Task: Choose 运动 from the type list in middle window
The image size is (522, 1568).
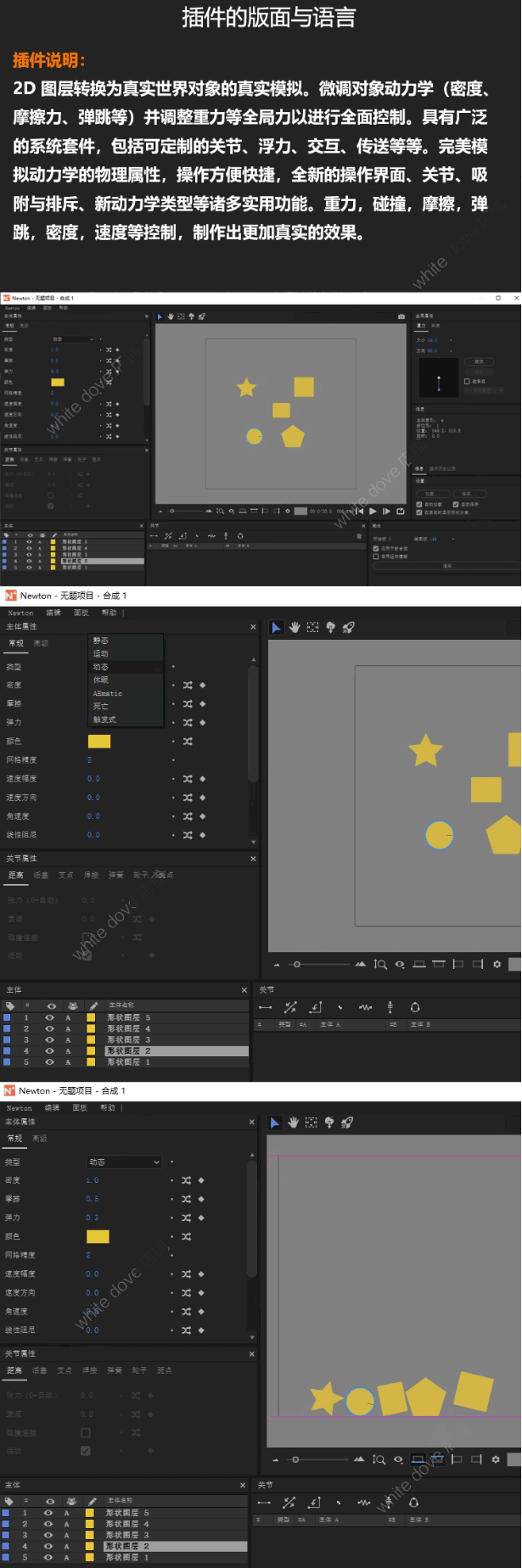Action: click(126, 653)
